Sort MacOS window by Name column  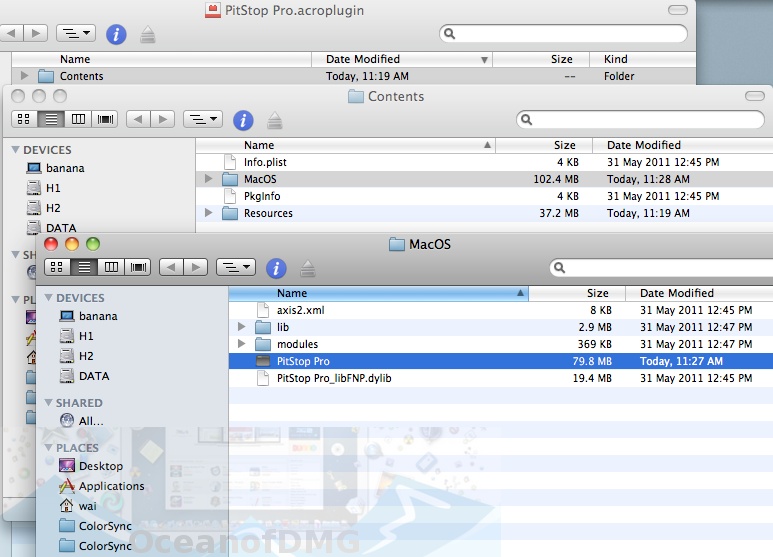(379, 293)
